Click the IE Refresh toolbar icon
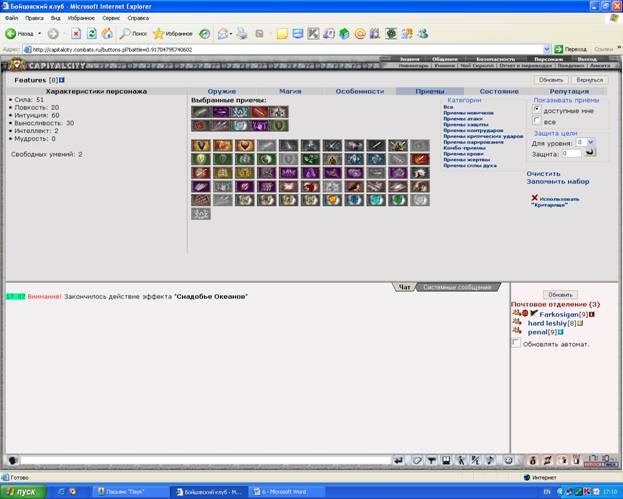This screenshot has width=623, height=499. pos(92,34)
